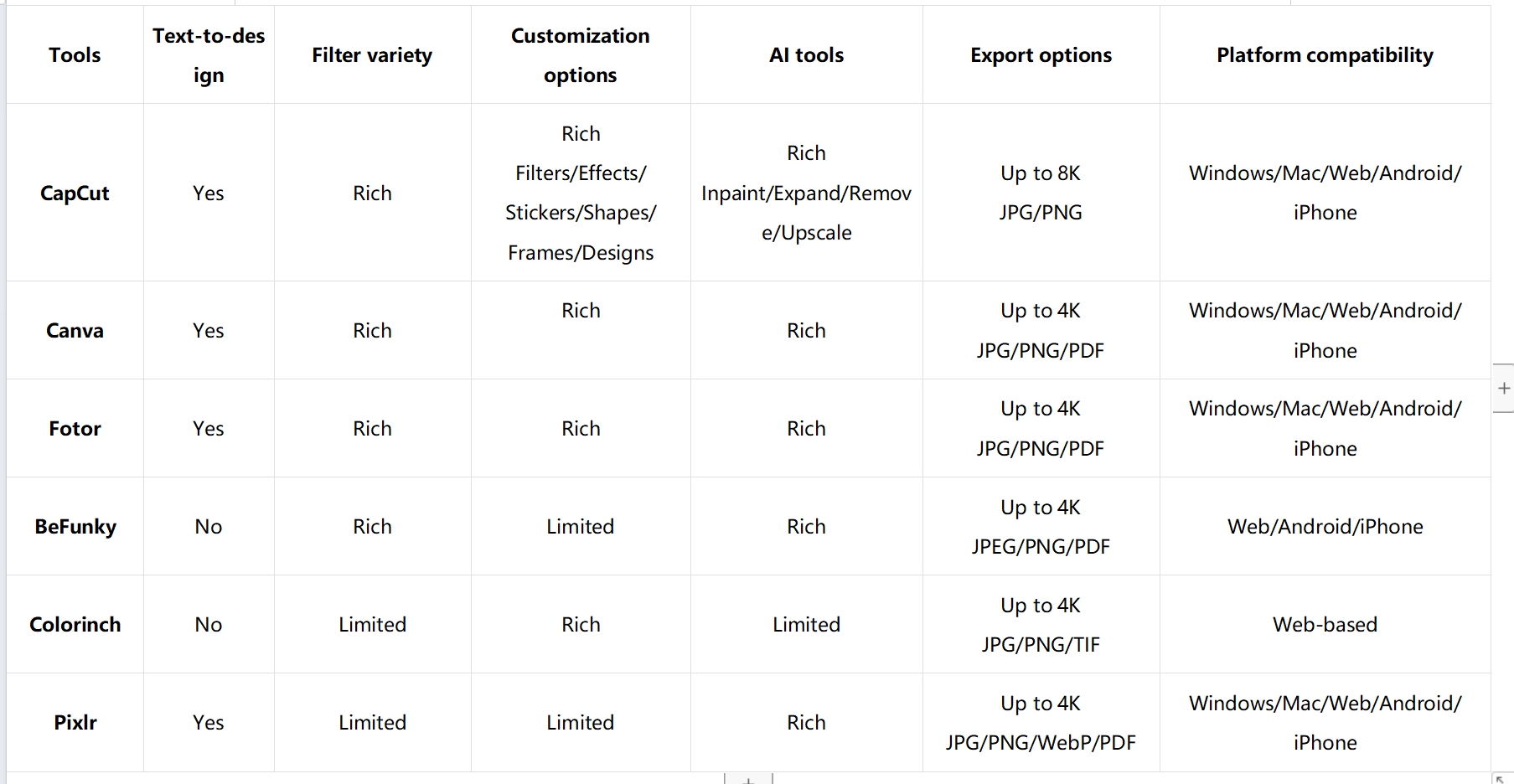The width and height of the screenshot is (1514, 784).
Task: Click "Web/Android/iPhone" in the BeFunky row
Action: pos(1325,527)
